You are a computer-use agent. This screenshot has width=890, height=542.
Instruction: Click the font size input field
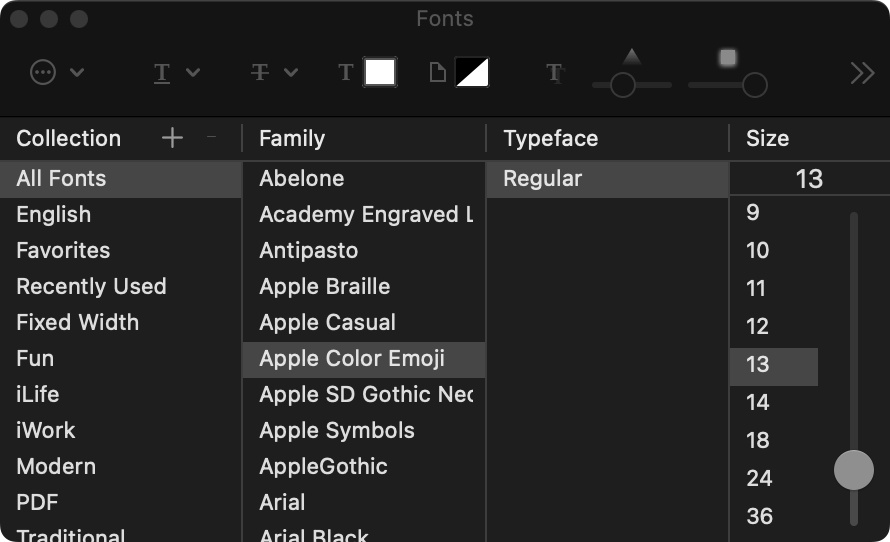click(808, 179)
